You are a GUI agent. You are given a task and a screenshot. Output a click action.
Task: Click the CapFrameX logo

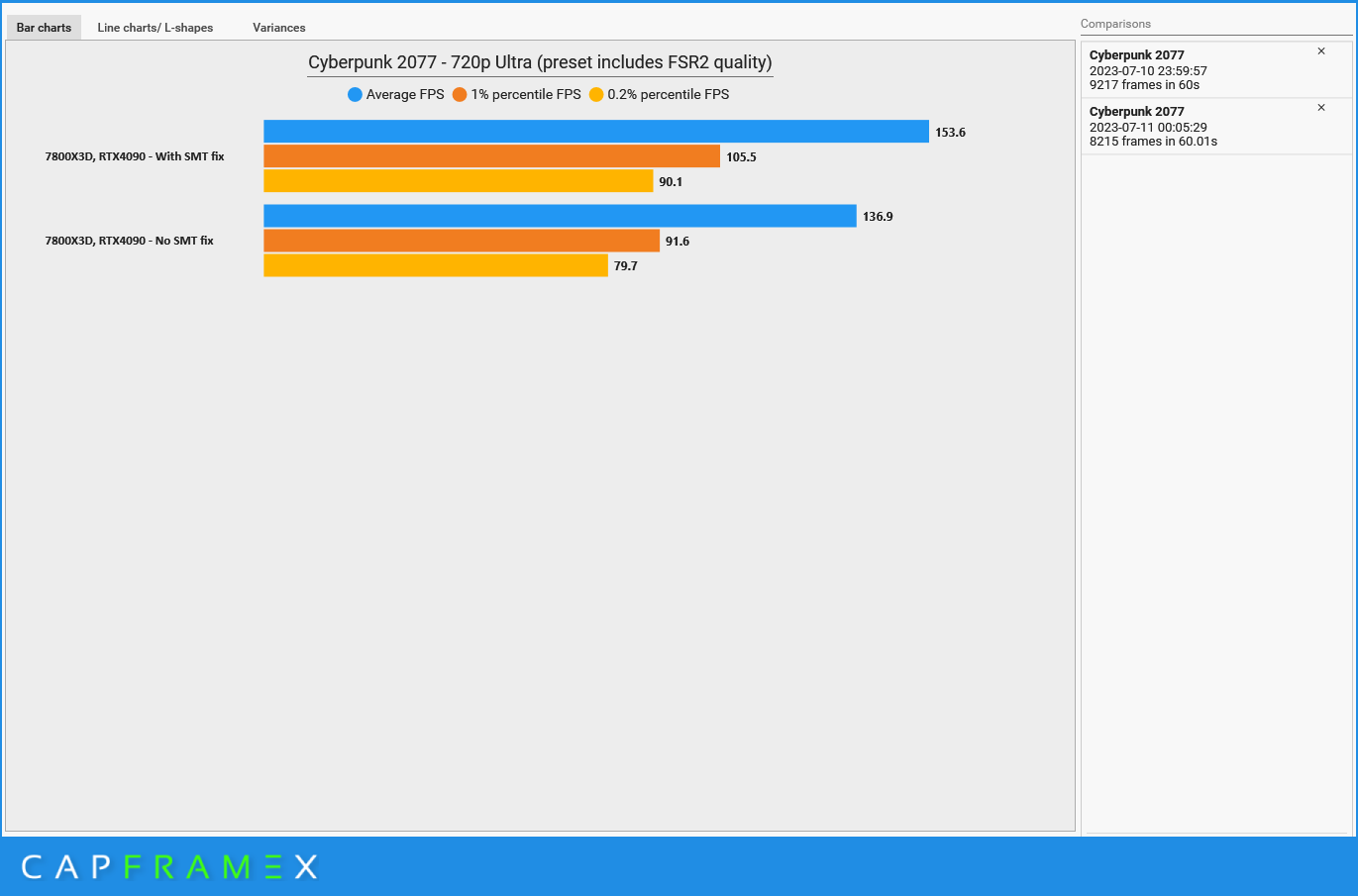(x=169, y=867)
